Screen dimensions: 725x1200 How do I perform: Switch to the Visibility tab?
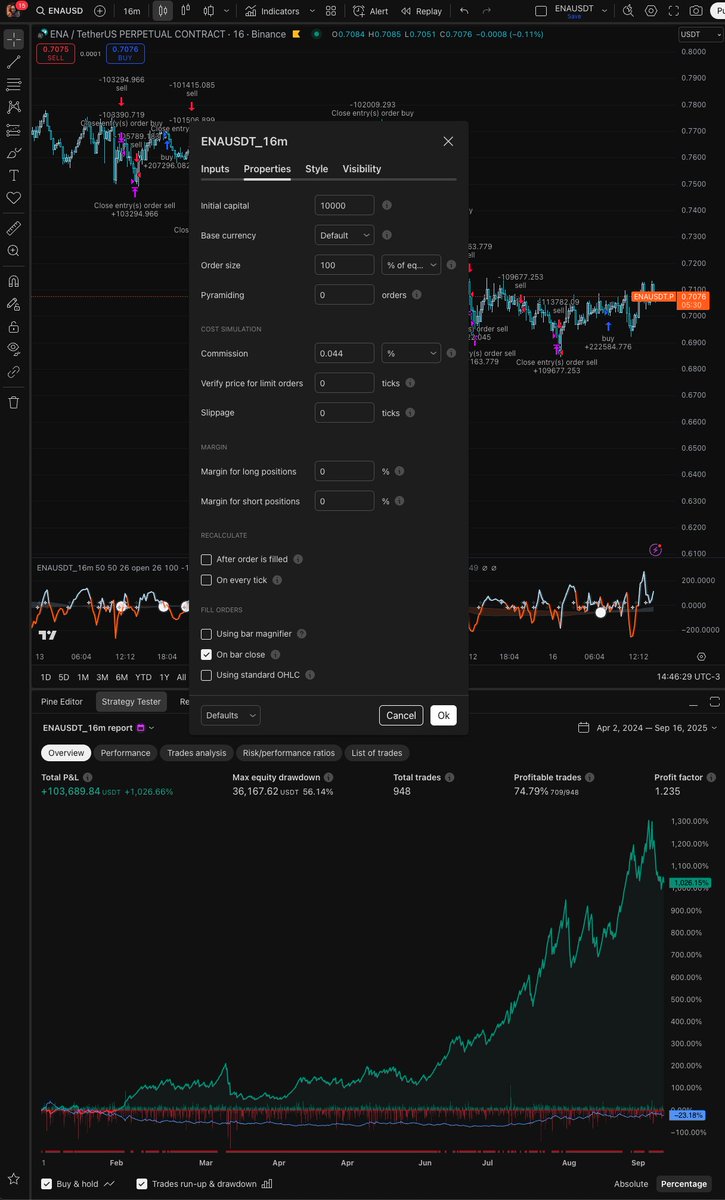click(x=362, y=169)
